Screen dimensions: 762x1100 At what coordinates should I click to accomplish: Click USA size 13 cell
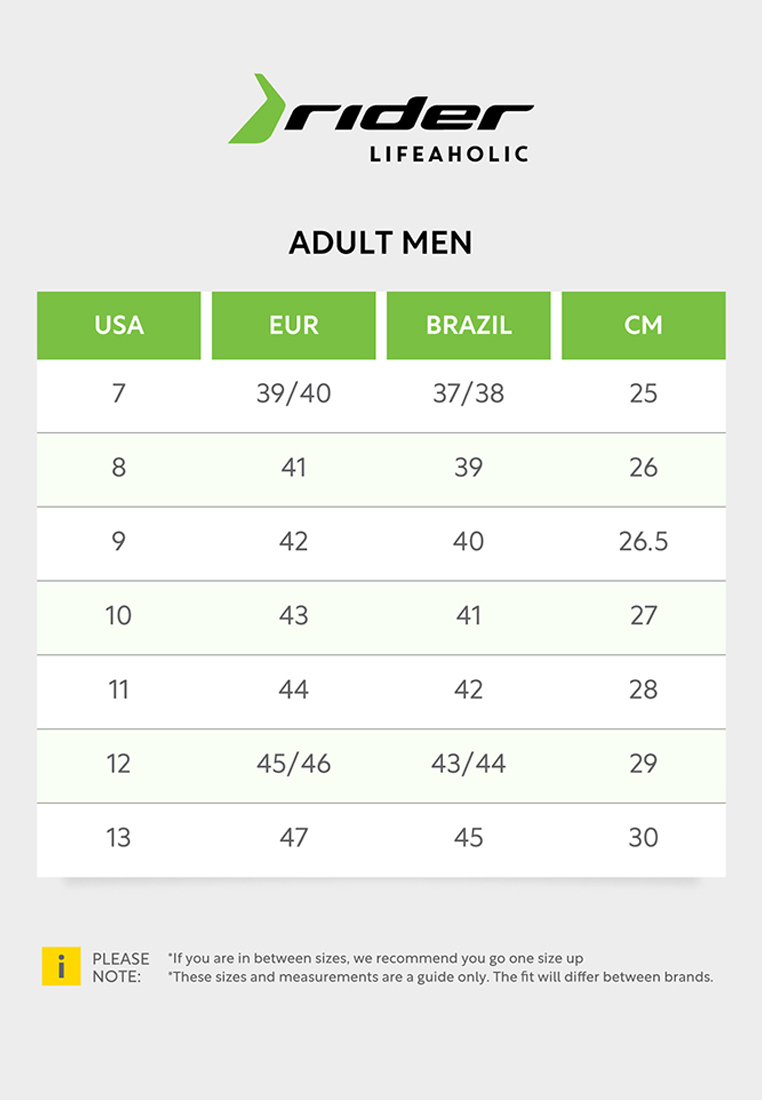coord(119,837)
